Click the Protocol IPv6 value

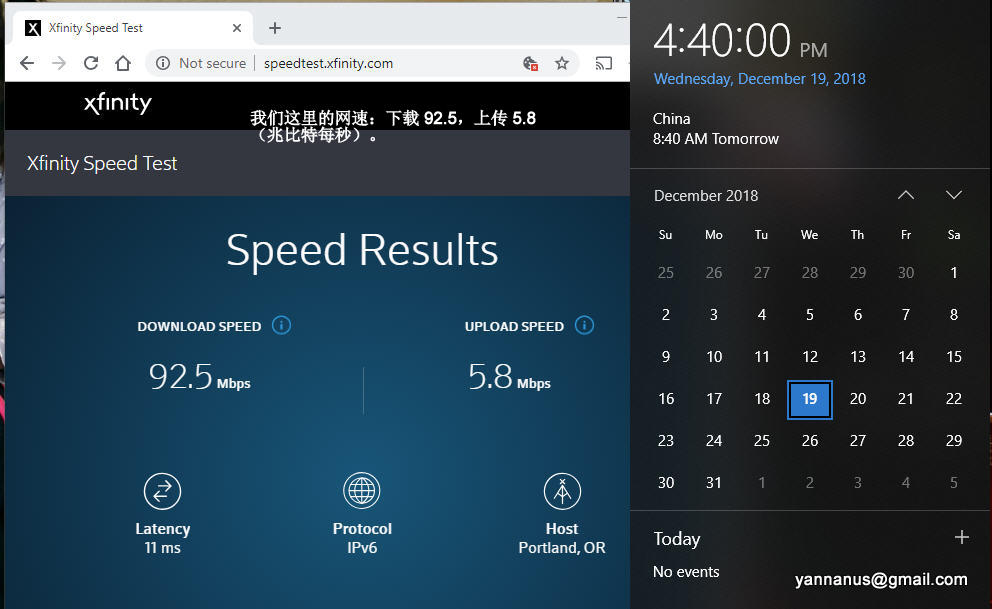[x=362, y=548]
